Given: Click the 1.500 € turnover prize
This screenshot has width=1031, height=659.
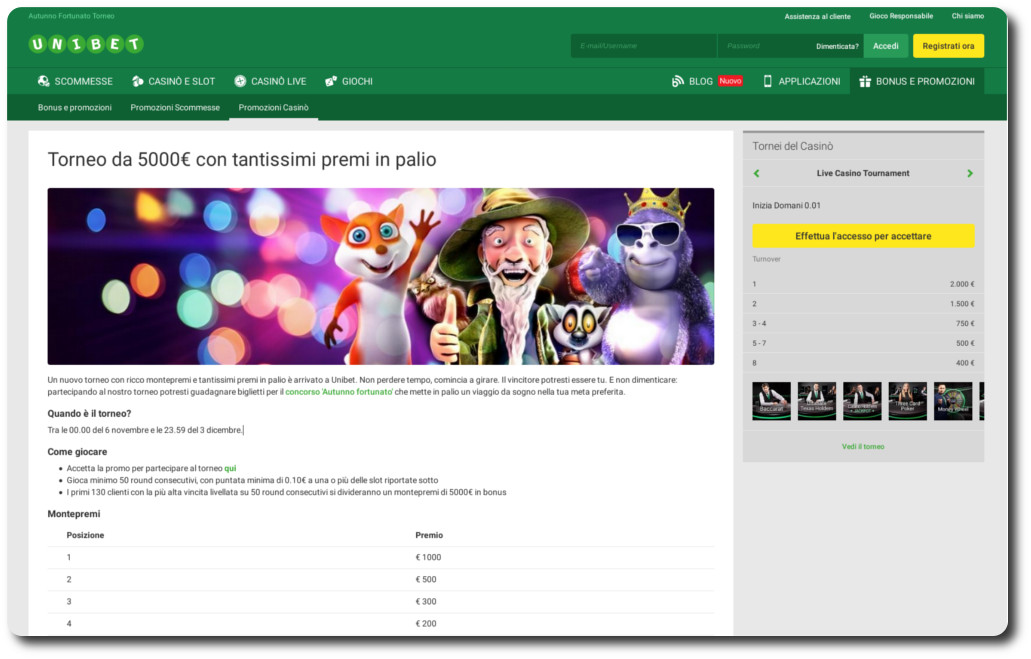Looking at the screenshot, I should pos(962,304).
